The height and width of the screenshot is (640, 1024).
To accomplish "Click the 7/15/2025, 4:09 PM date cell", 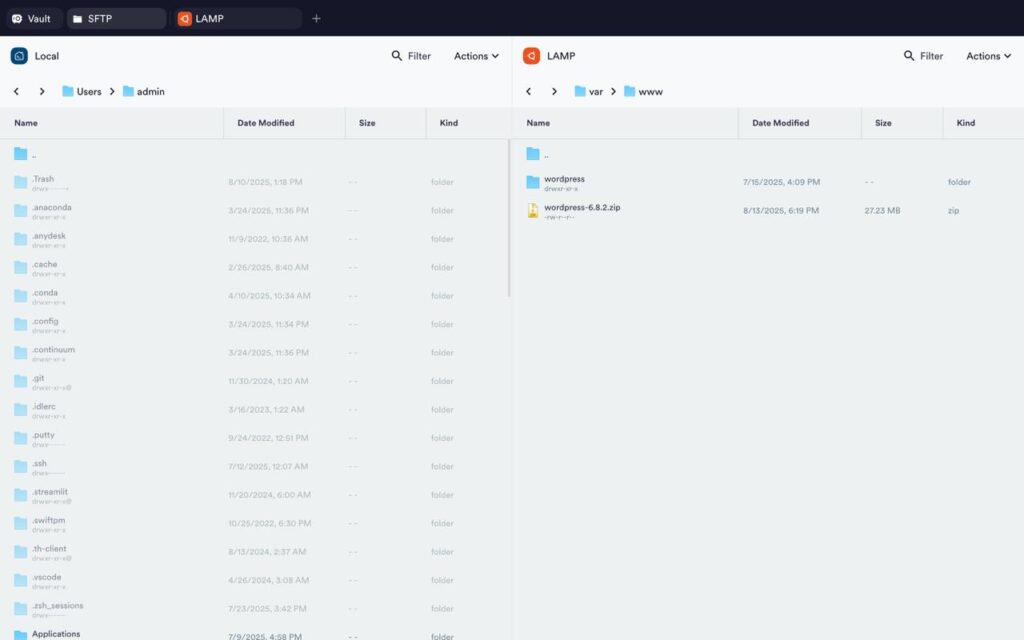I will 781,182.
